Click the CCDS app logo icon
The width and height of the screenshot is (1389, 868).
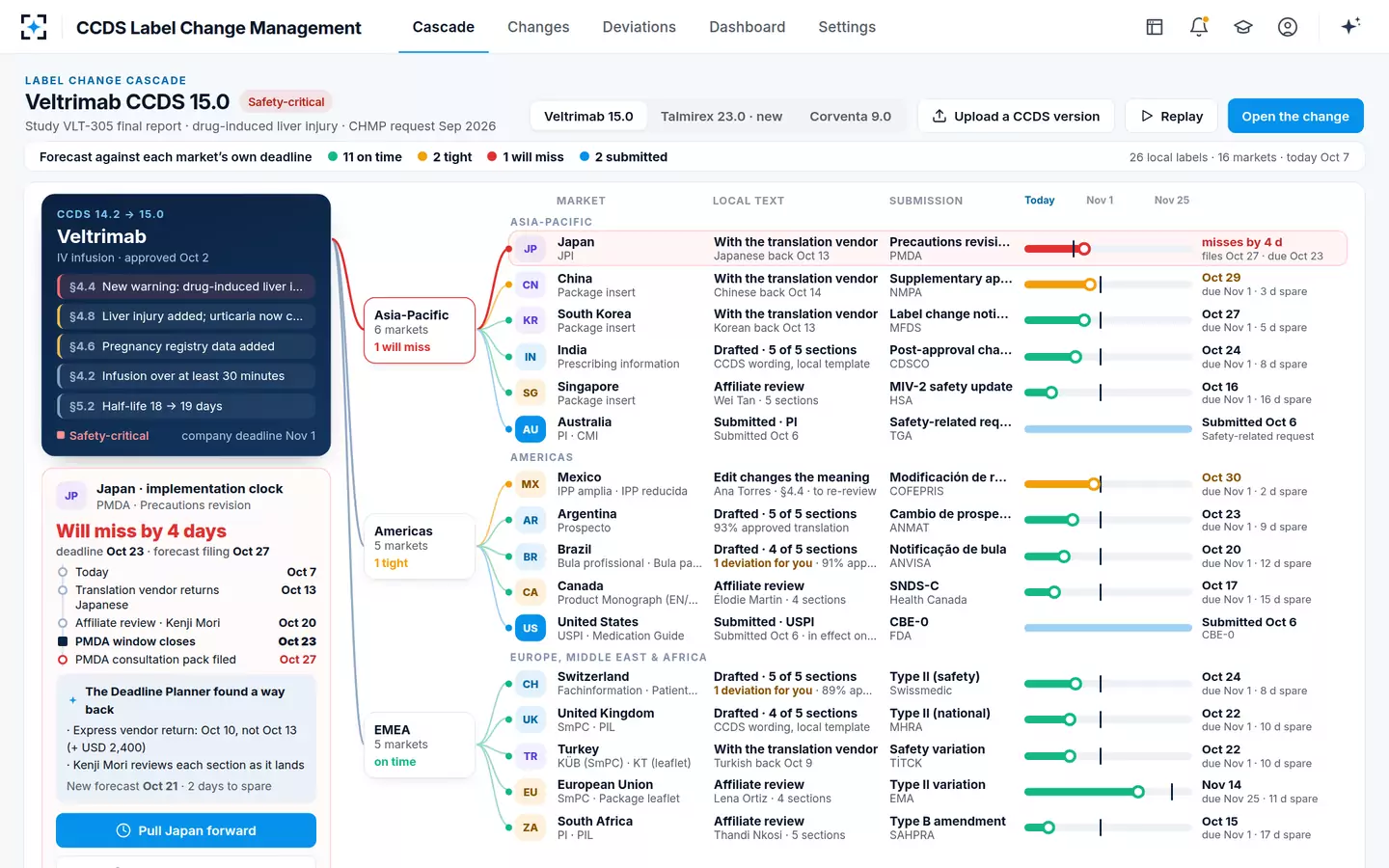point(34,27)
